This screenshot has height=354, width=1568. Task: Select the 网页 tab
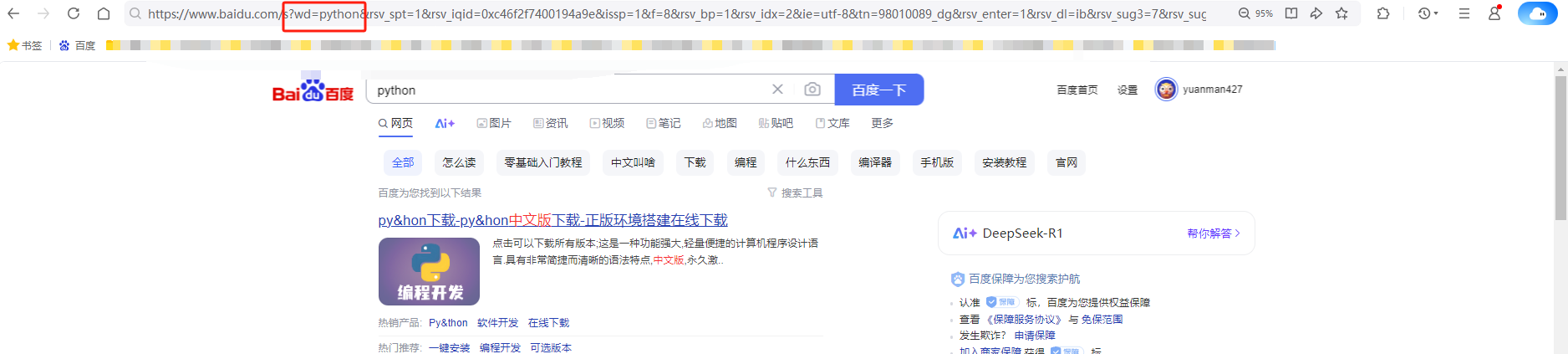pyautogui.click(x=395, y=123)
